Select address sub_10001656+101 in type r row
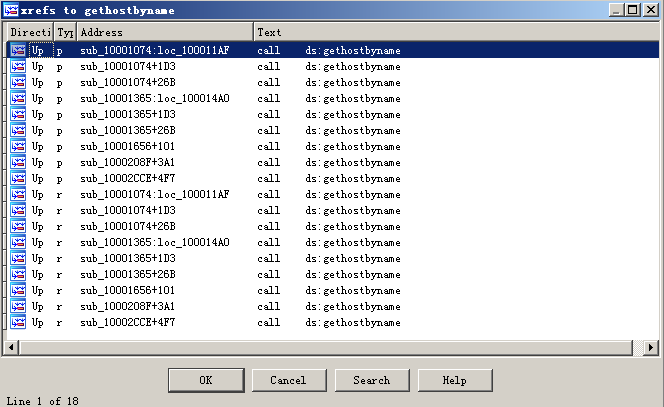This screenshot has height=407, width=664. 127,291
